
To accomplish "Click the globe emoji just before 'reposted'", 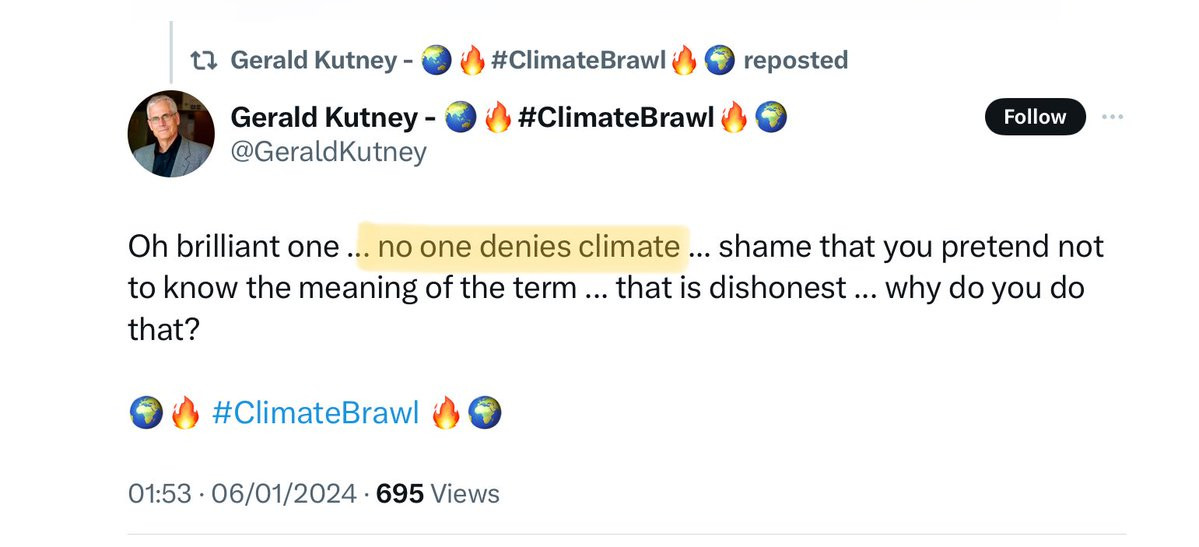I will click(719, 61).
